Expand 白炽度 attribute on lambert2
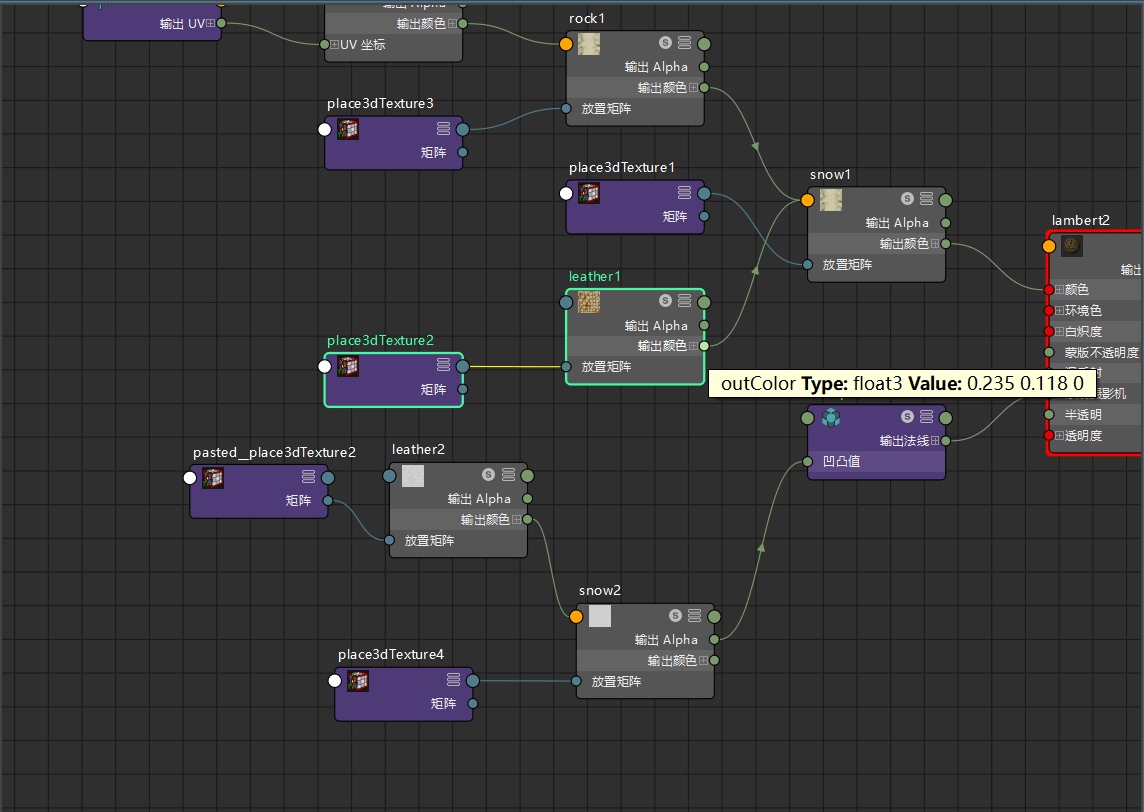 (1059, 332)
